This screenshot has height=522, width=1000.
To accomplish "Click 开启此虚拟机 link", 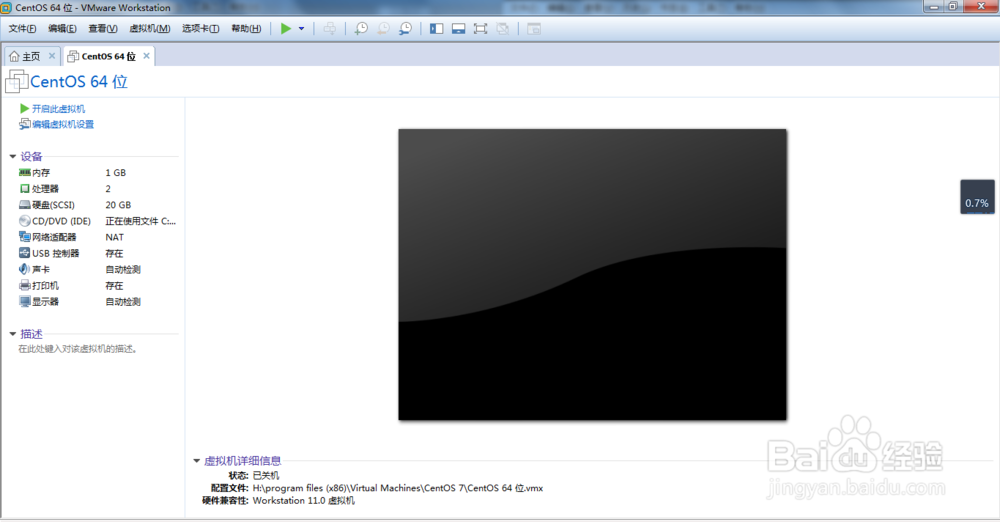I will [59, 108].
